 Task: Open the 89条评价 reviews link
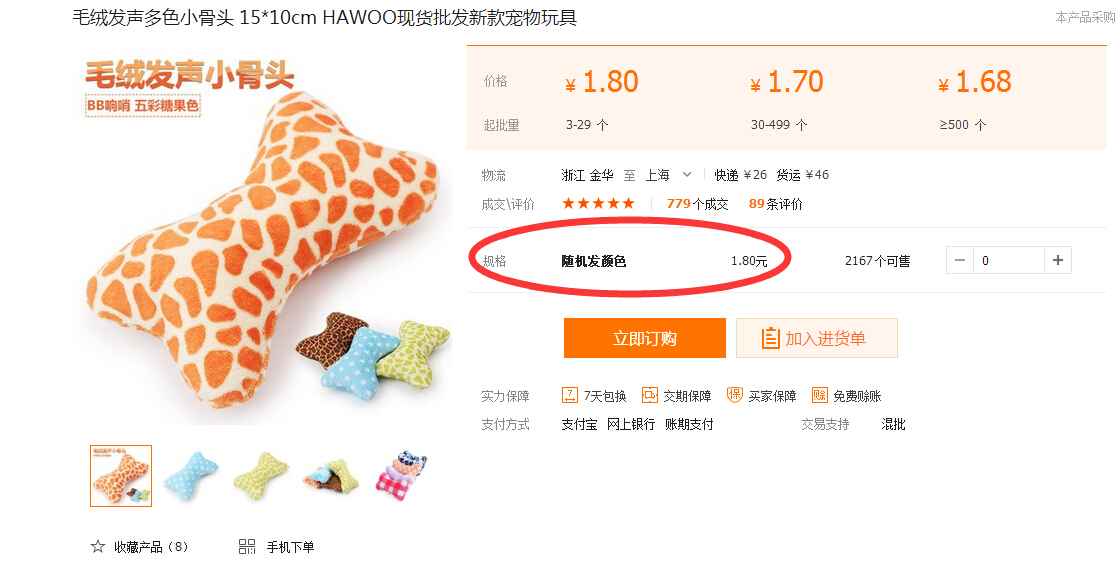[x=776, y=204]
